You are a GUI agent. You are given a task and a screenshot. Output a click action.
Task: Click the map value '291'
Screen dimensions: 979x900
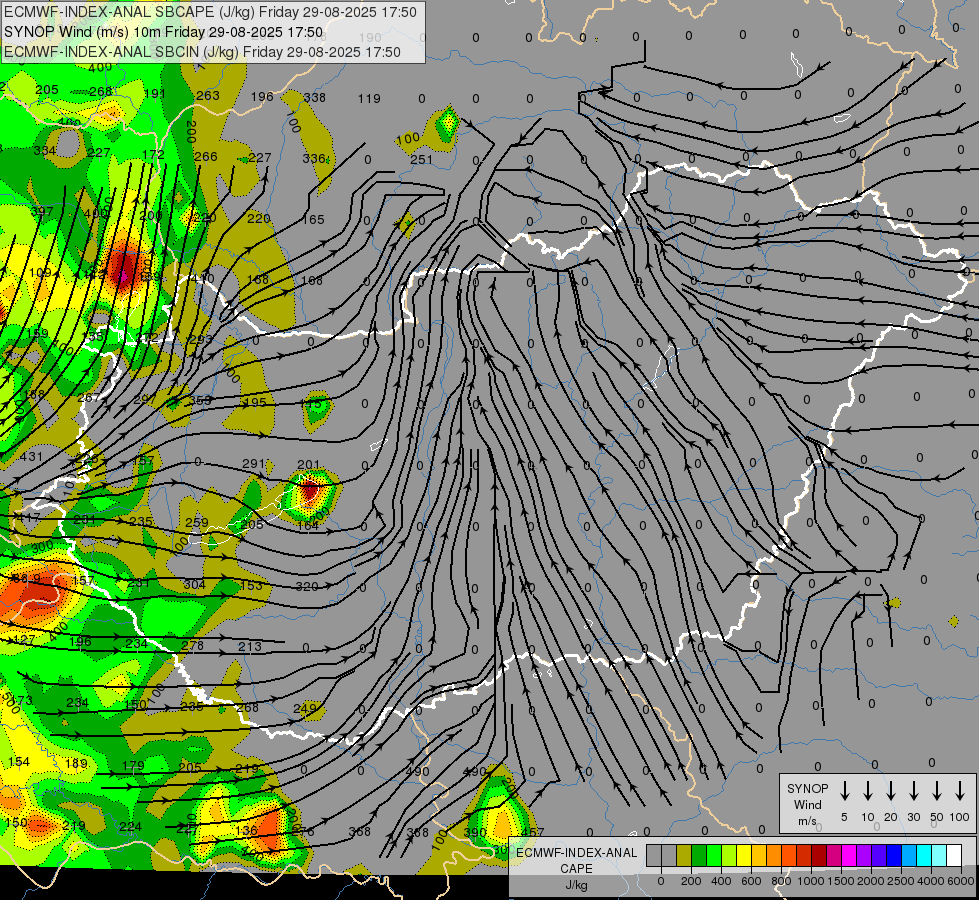(x=253, y=463)
